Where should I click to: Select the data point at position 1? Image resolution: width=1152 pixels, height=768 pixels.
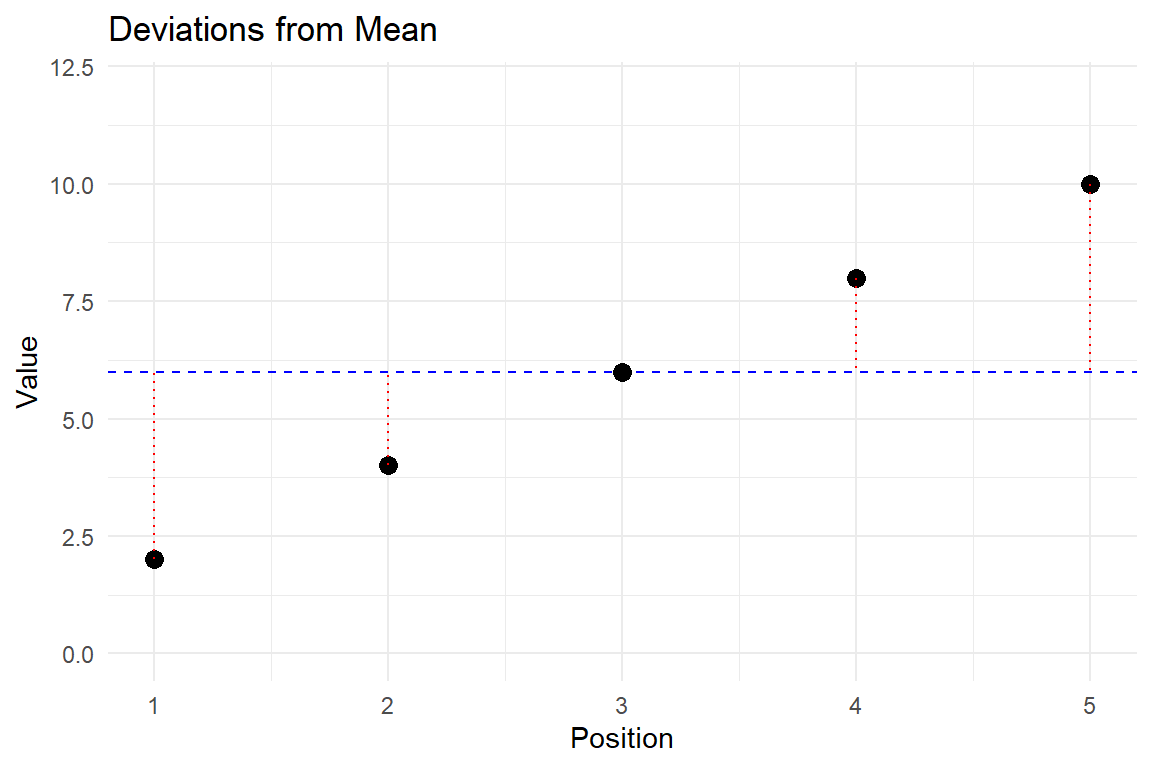[x=154, y=559]
